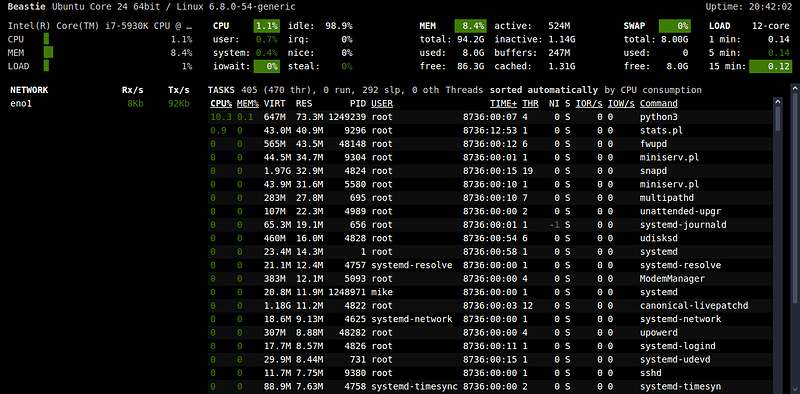Screen dimensions: 800x394
Task: Click the user mike in process list
Action: click(x=382, y=292)
